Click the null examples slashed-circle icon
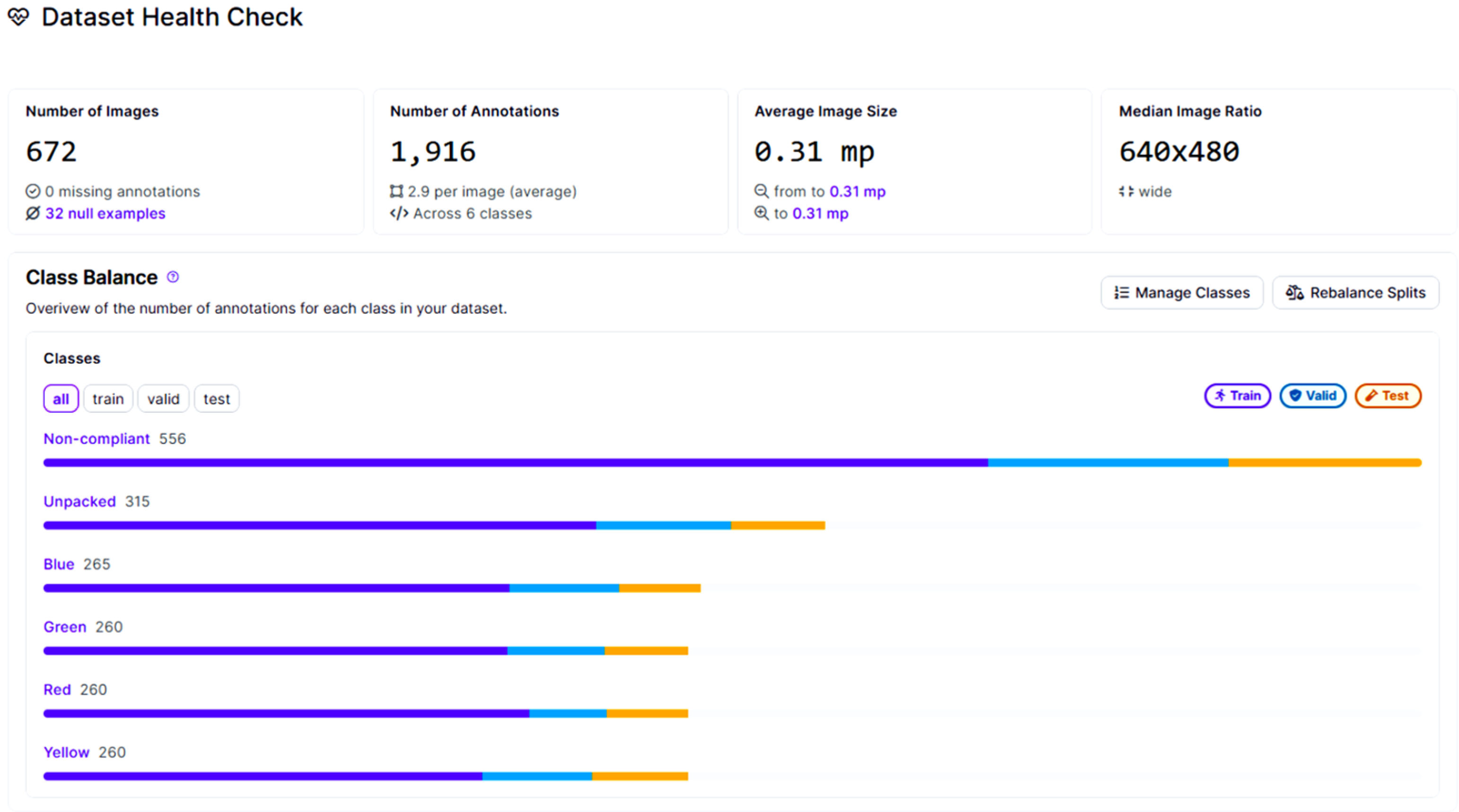The image size is (1459, 812). coord(33,213)
